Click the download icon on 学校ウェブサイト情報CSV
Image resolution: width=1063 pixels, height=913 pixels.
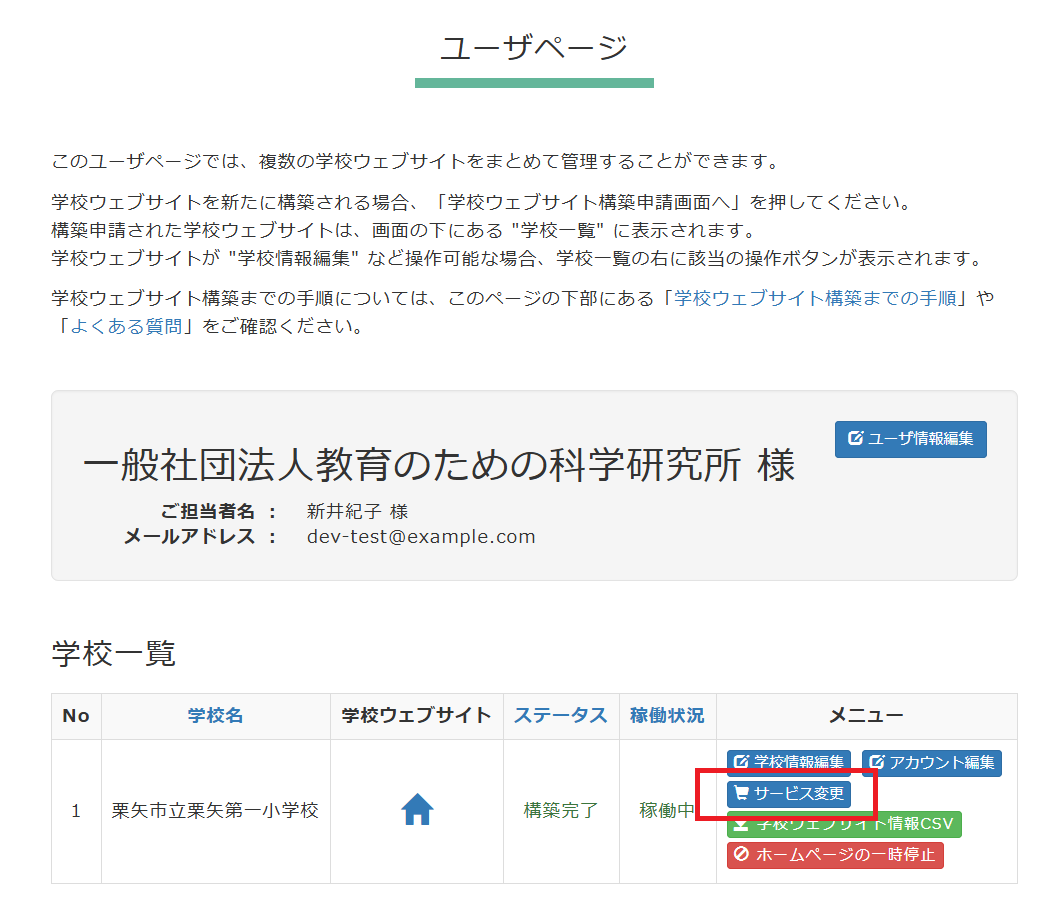[x=741, y=825]
